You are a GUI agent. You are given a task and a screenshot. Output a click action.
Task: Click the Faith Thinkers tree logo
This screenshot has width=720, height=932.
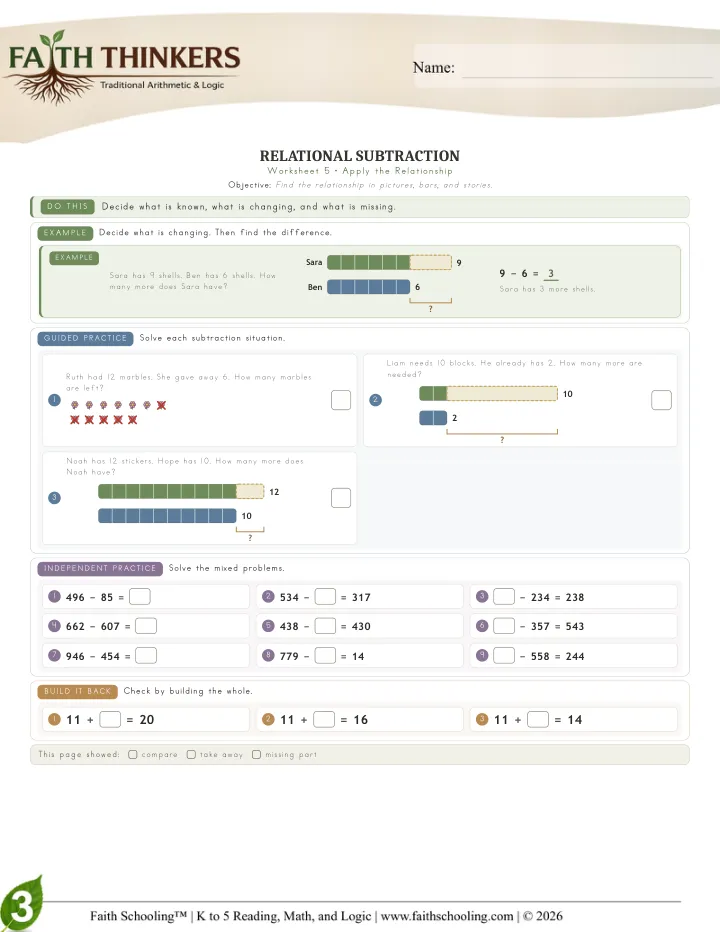point(124,67)
